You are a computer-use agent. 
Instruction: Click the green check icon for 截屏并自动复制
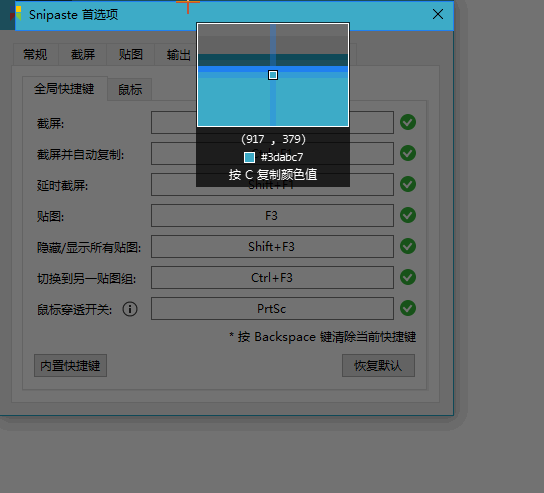click(x=408, y=153)
